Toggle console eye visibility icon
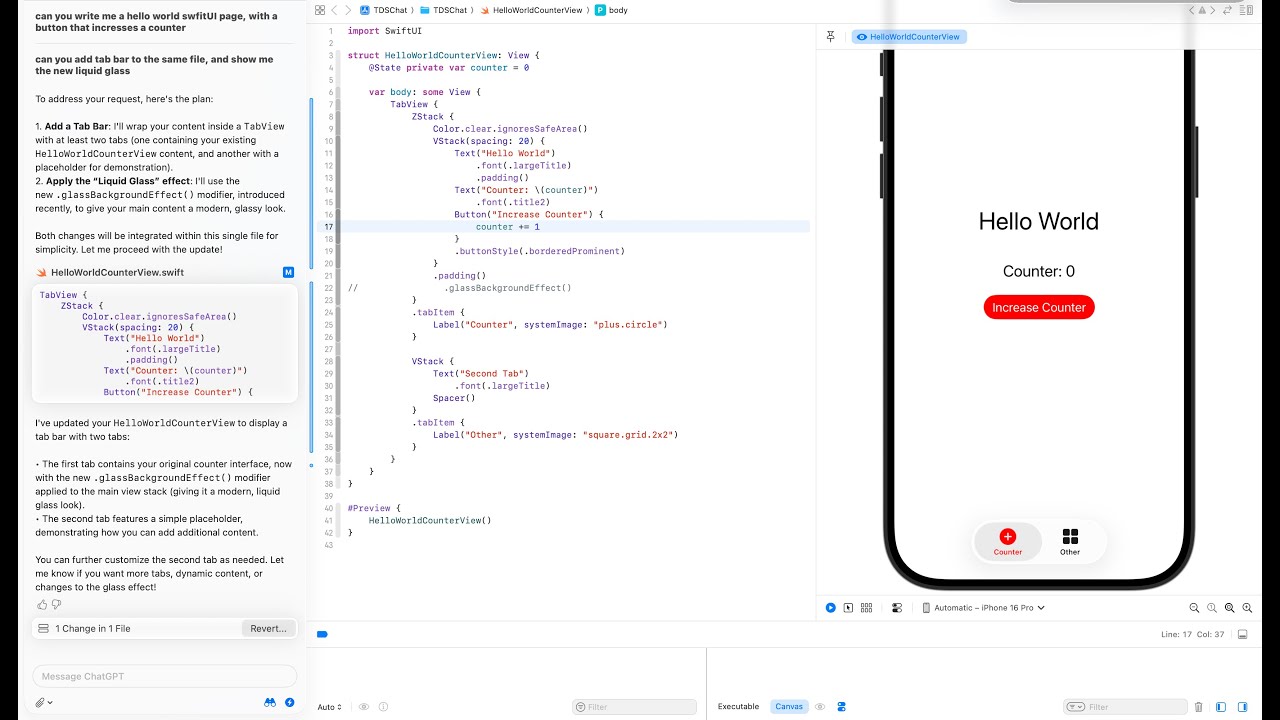The image size is (1280, 720). (x=820, y=707)
